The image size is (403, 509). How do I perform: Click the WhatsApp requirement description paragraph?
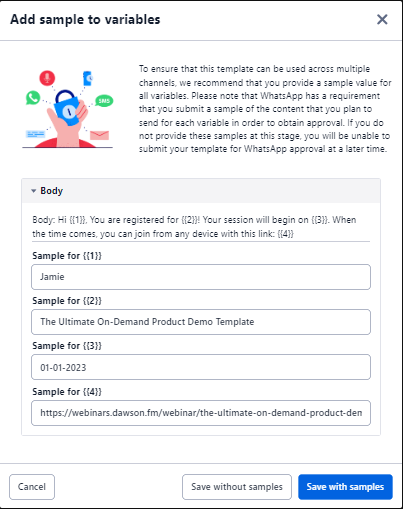click(265, 109)
